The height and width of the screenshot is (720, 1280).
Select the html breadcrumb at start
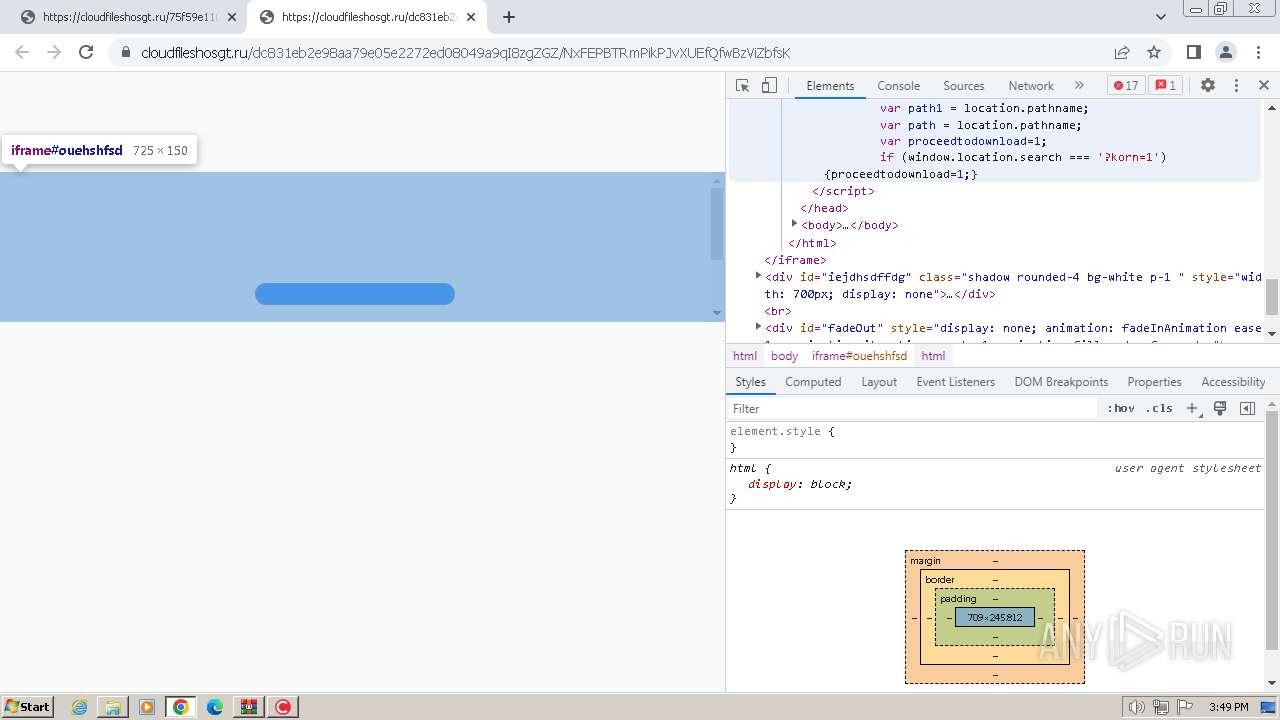[x=745, y=356]
